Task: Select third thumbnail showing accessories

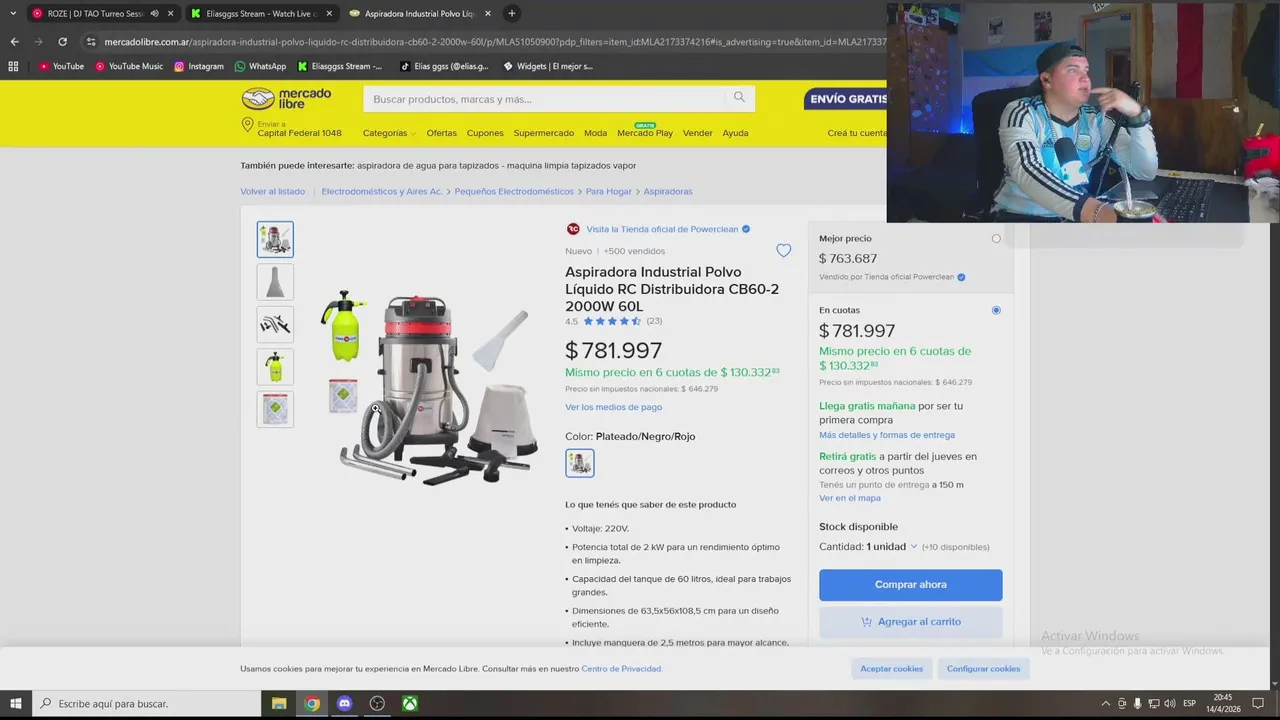Action: click(x=275, y=325)
